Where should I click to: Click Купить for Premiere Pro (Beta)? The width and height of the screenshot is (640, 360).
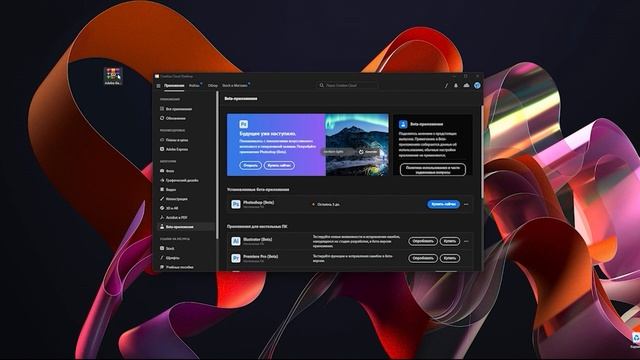450,258
